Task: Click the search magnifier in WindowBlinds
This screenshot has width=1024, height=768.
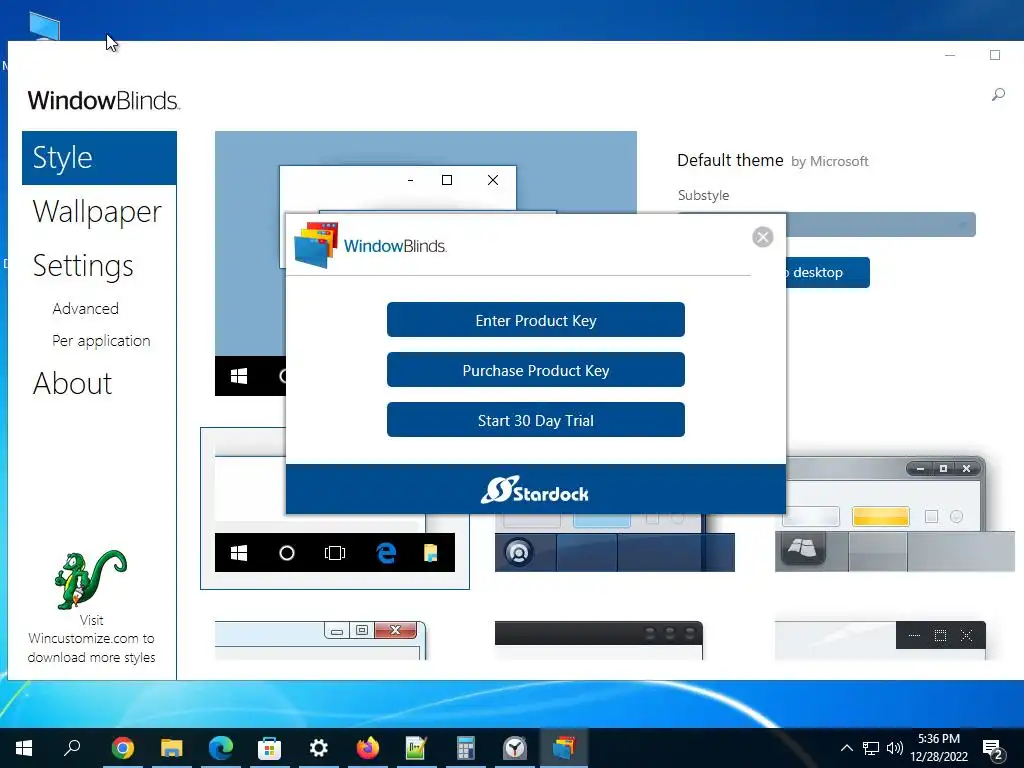Action: click(998, 95)
